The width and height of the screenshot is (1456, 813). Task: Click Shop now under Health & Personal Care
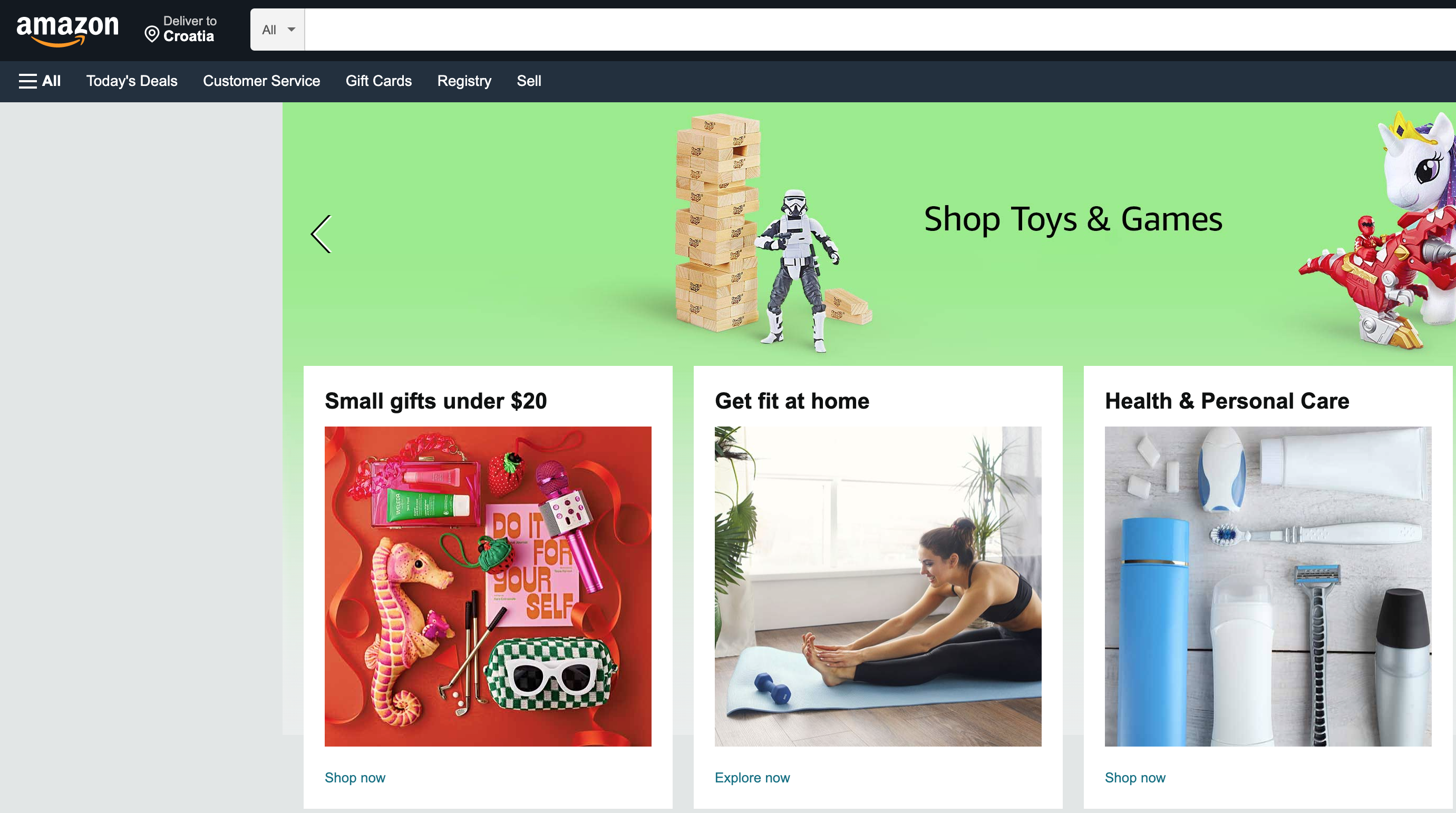[x=1135, y=777]
